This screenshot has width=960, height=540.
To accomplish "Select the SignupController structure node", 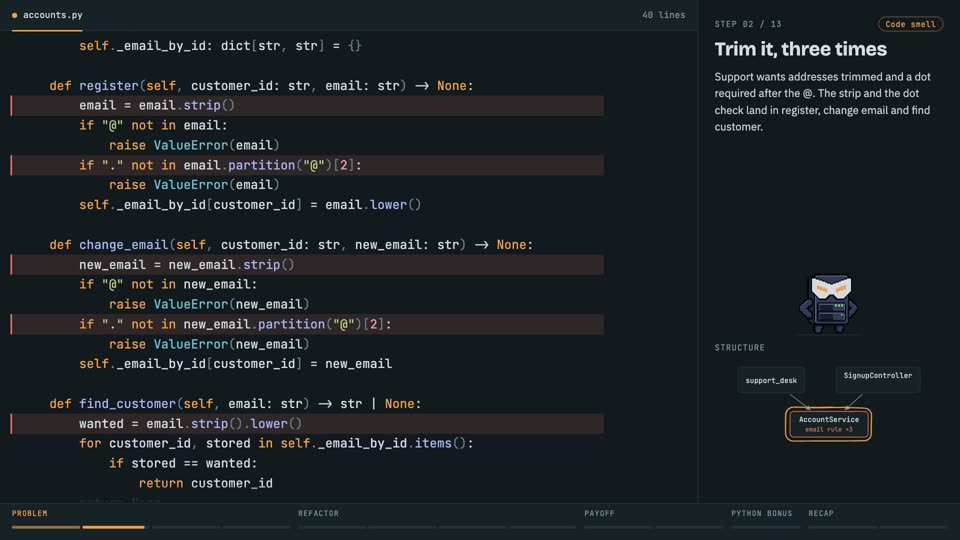I will (x=877, y=380).
